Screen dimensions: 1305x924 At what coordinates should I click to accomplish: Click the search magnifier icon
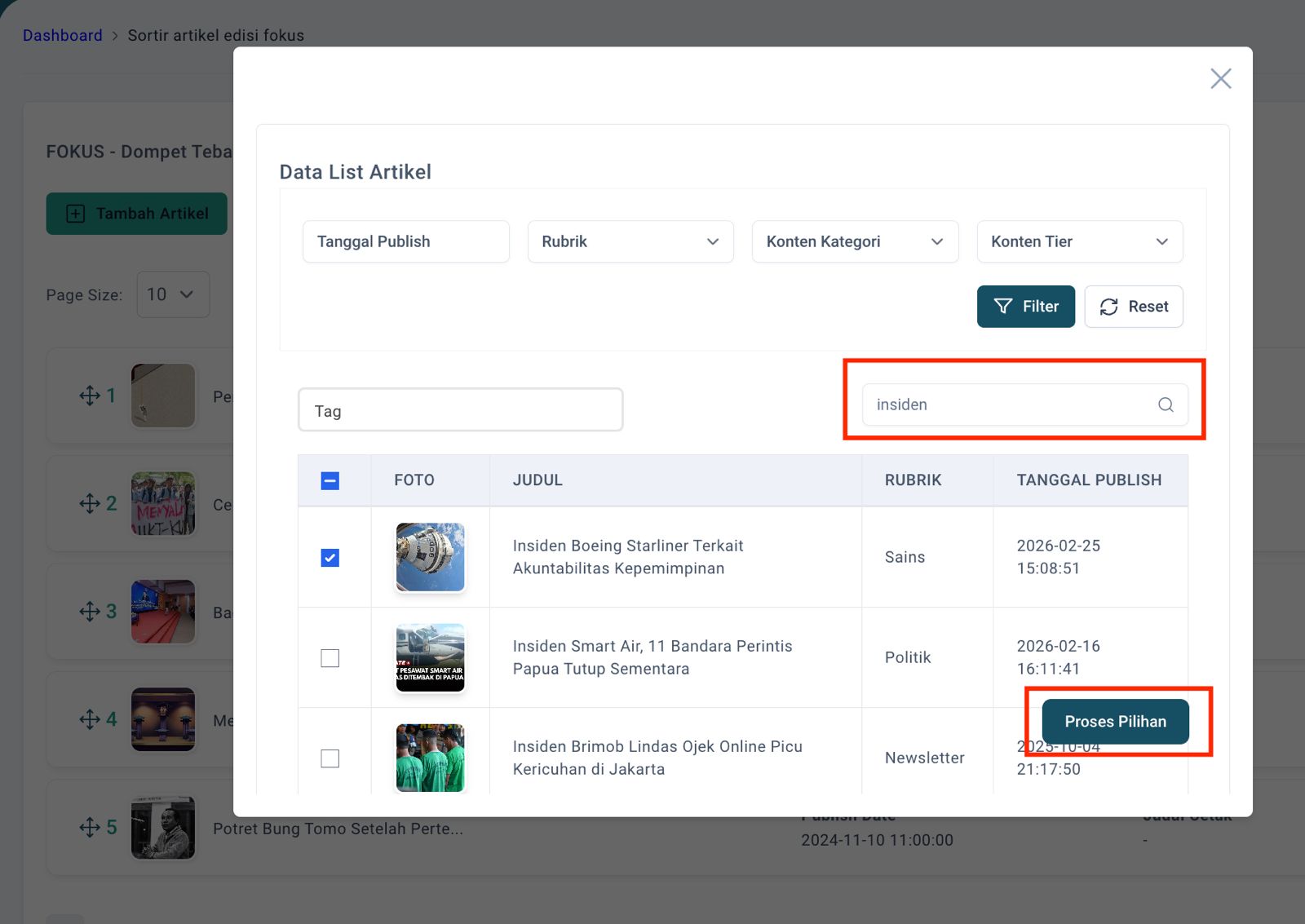point(1166,405)
